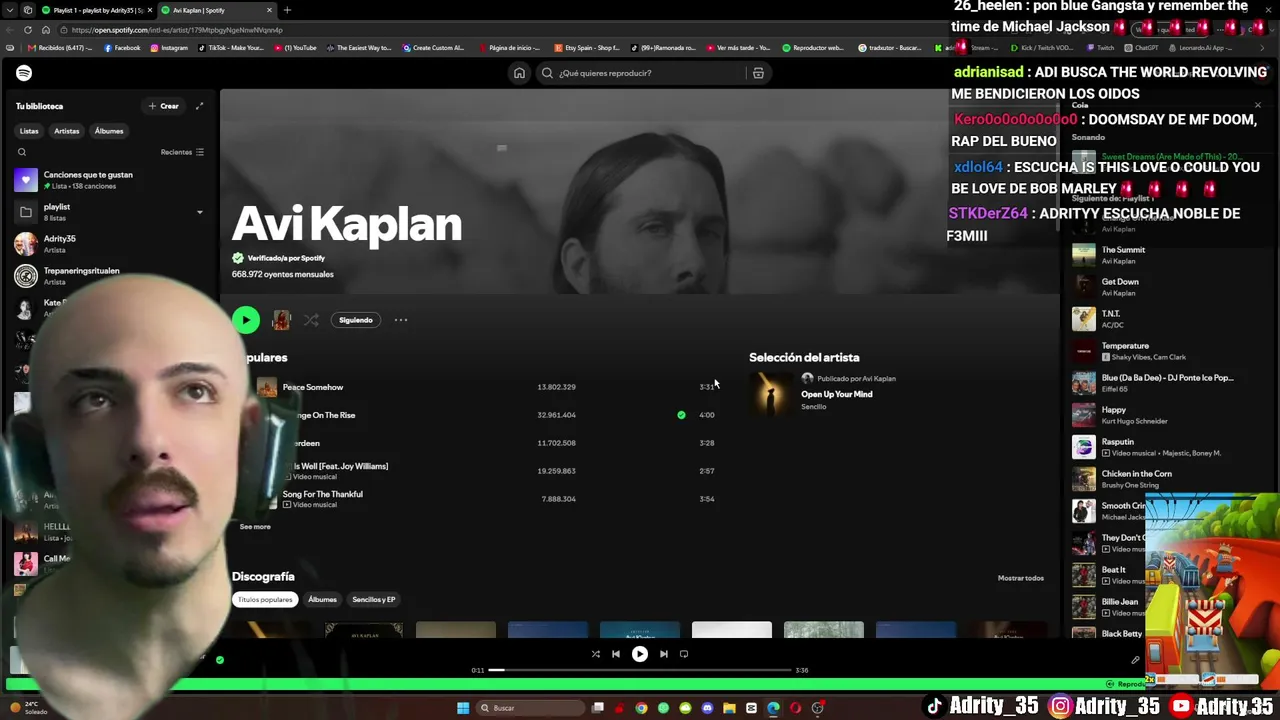
Task: Open the YouTube bookmark
Action: pyautogui.click(x=296, y=48)
